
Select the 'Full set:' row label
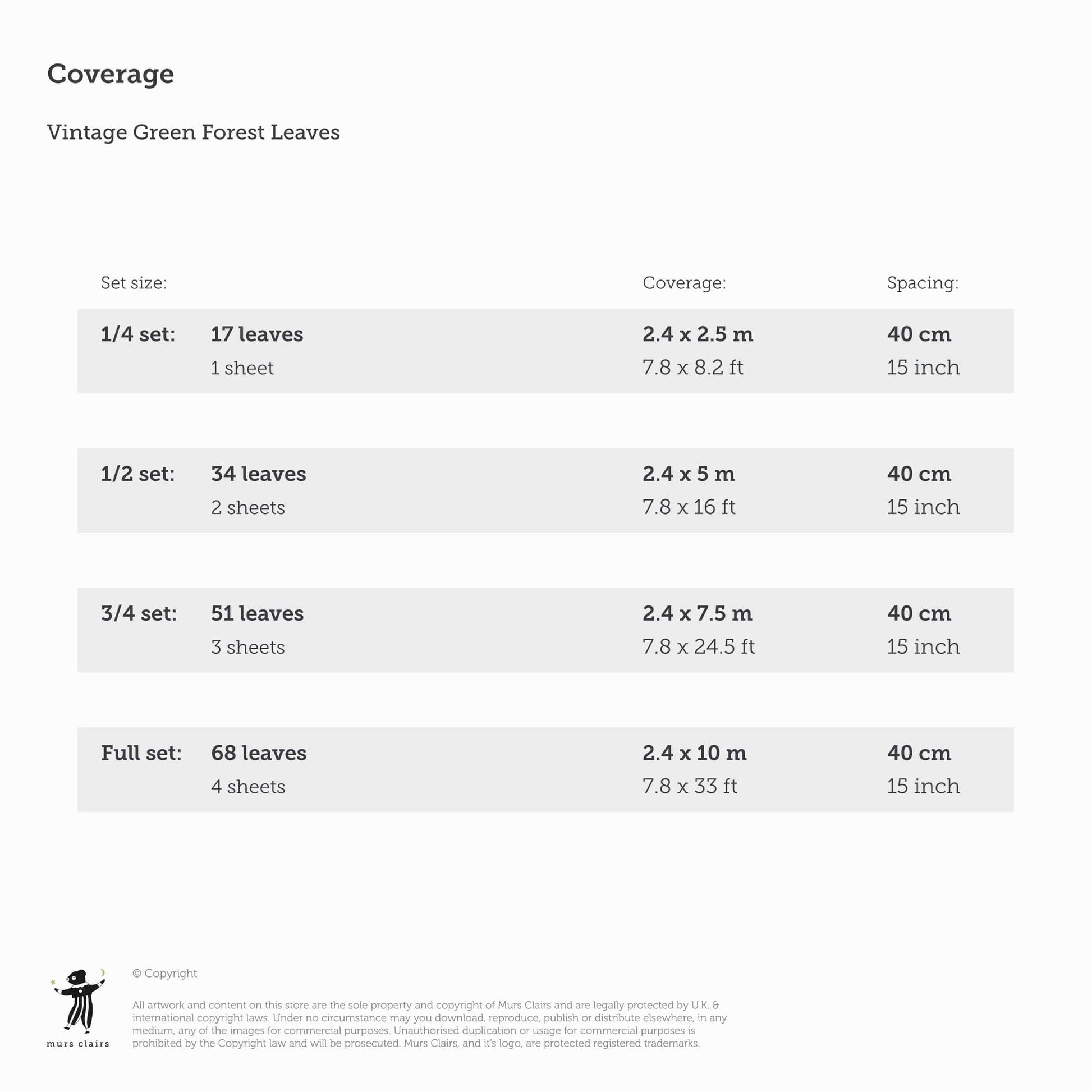[x=141, y=753]
